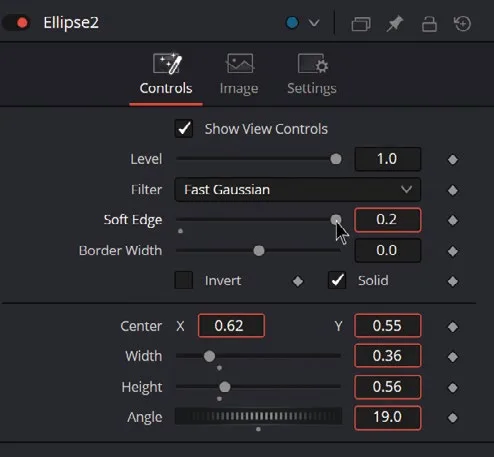The image size is (494, 457).
Task: Uncheck Show View Controls checkbox
Action: pos(184,129)
